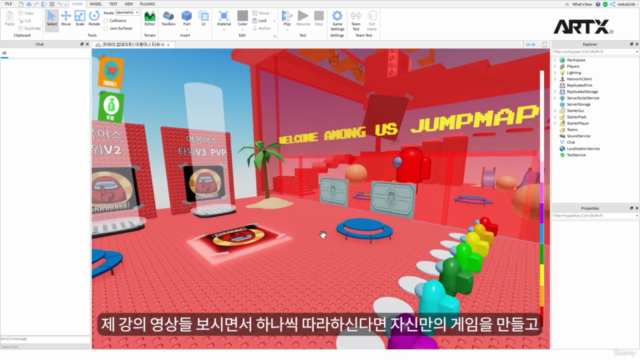Open the Material dropdown arrow
Screen dimensions: 640x360
point(224,30)
